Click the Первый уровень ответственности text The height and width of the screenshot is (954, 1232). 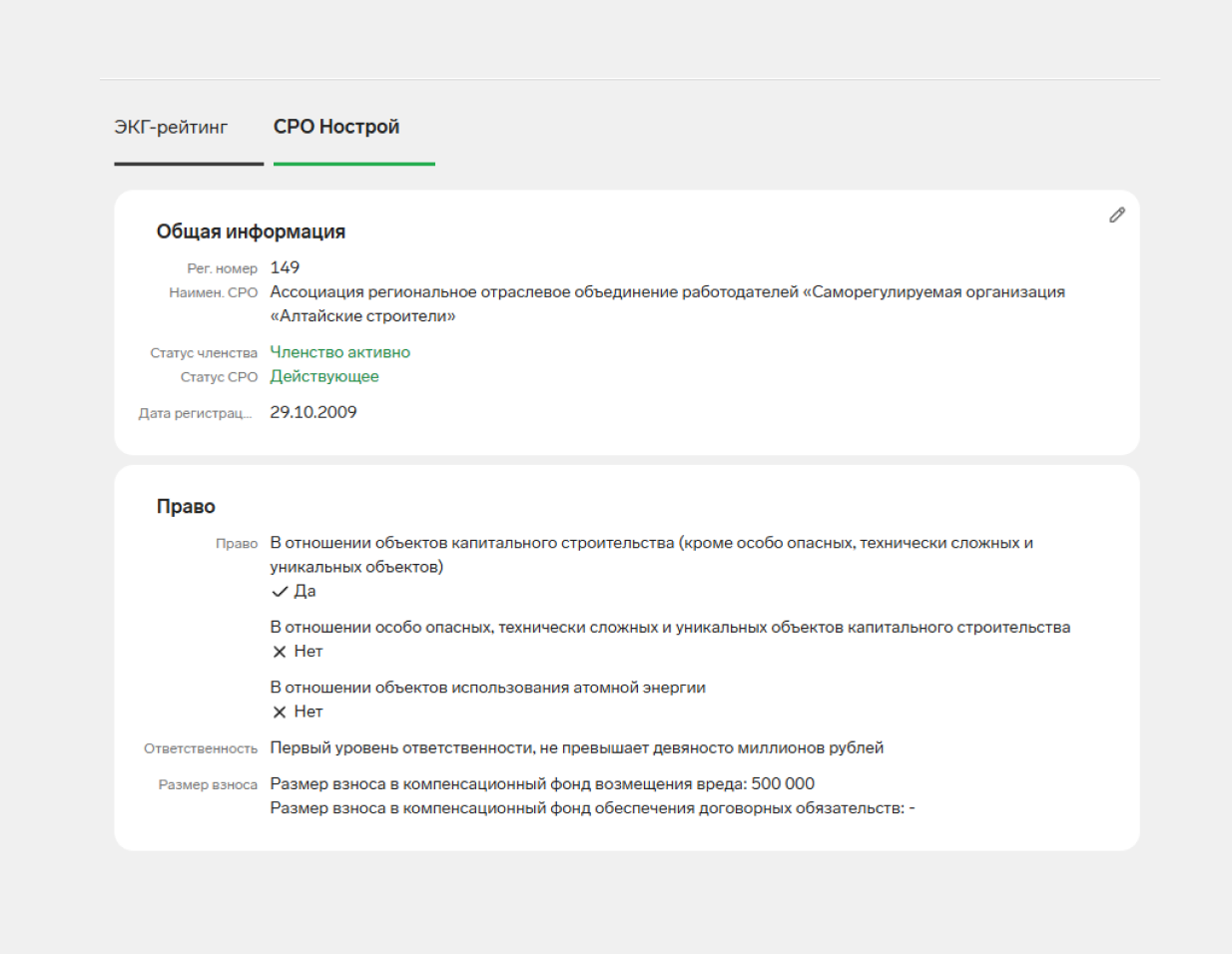click(x=576, y=747)
